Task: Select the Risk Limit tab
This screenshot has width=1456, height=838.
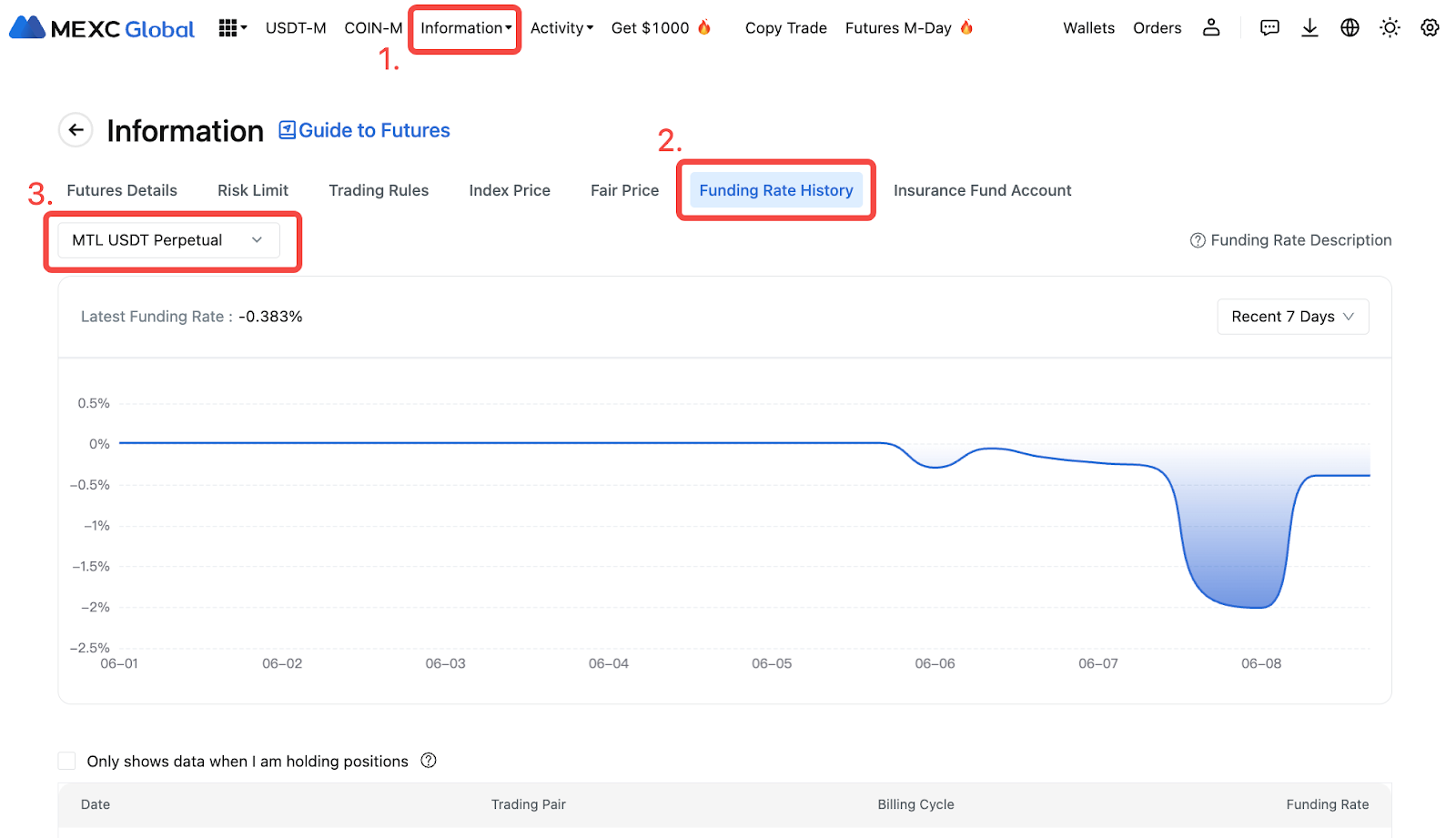Action: 253,190
